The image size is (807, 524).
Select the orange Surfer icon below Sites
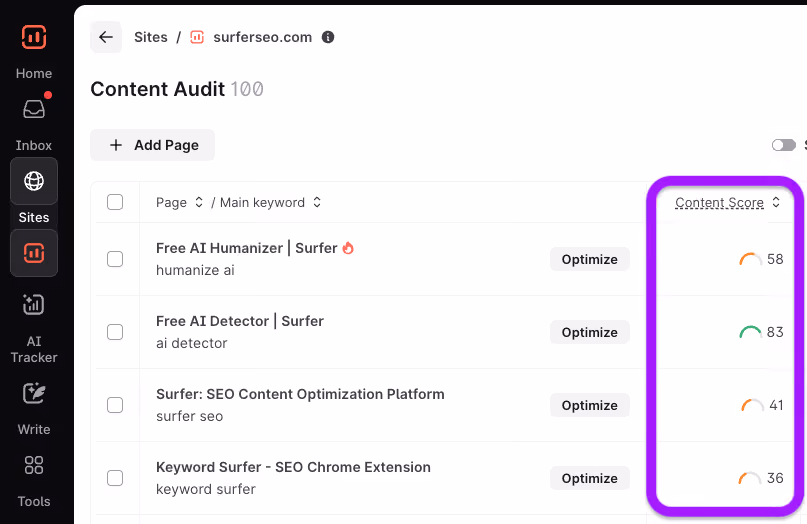point(34,253)
